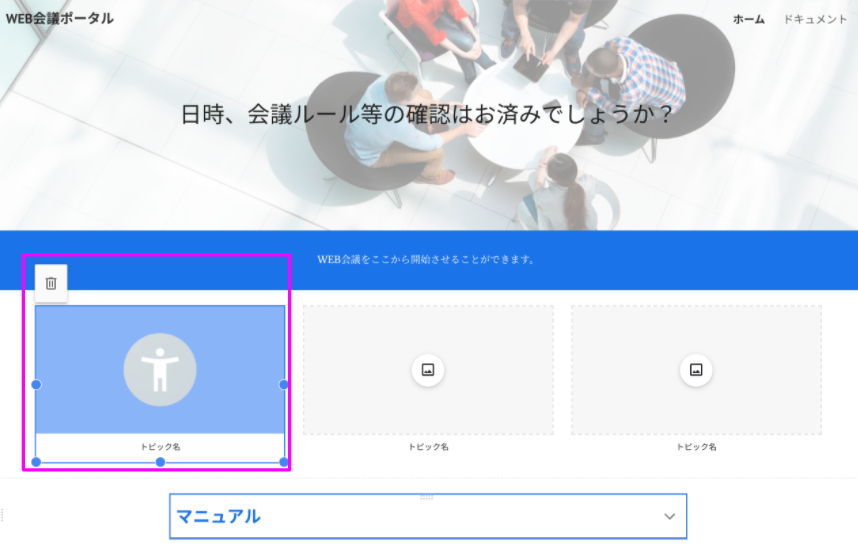Open the ホーム navigation tab
858x551 pixels.
click(748, 19)
